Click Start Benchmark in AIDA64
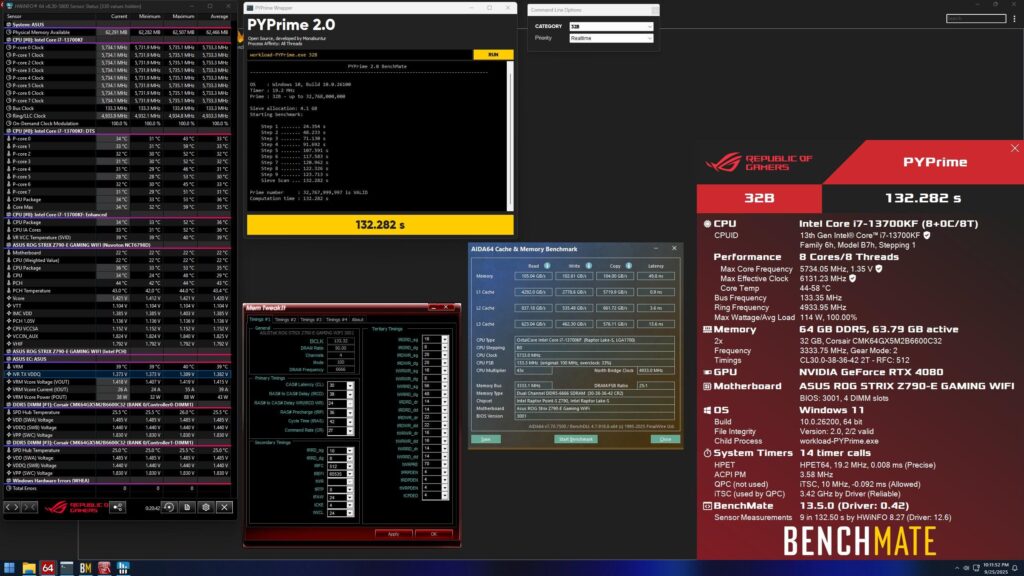This screenshot has height=576, width=1024. pos(575,439)
